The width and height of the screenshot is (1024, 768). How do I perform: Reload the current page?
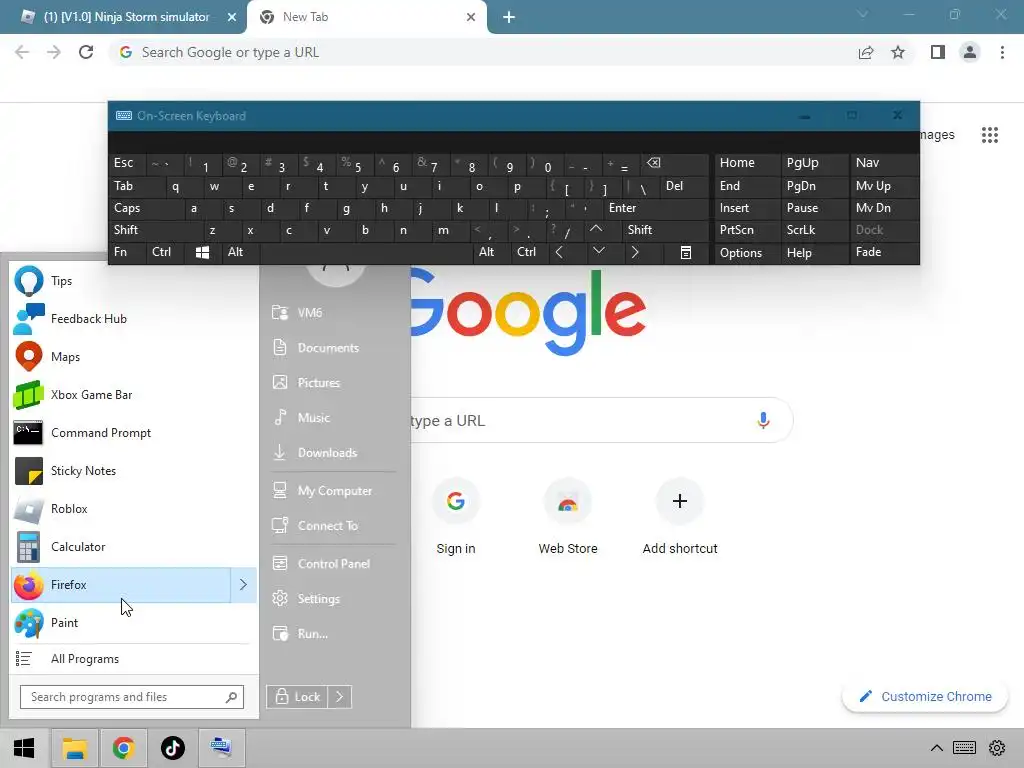coord(86,52)
